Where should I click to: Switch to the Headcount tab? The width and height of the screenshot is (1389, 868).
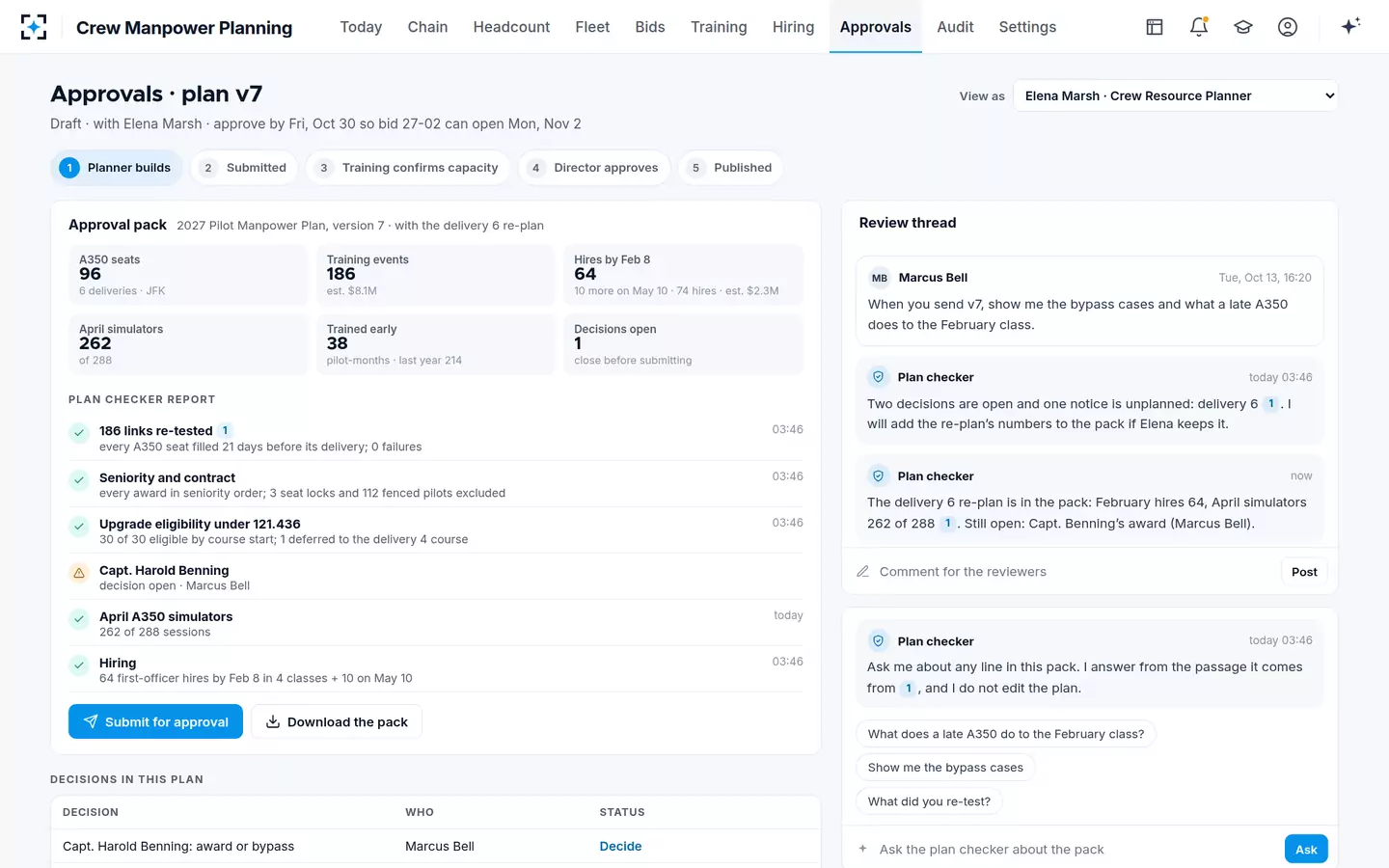click(x=511, y=27)
